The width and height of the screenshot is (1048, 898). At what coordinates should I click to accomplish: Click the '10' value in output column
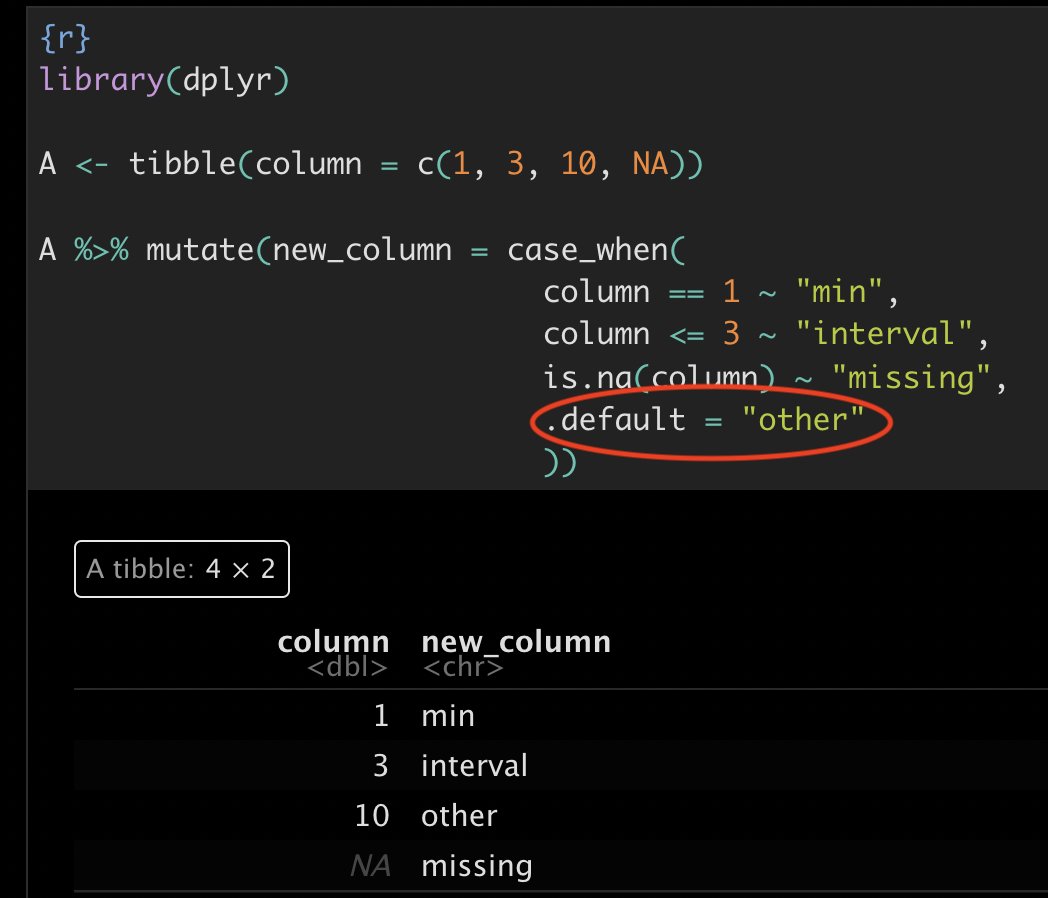(x=372, y=816)
